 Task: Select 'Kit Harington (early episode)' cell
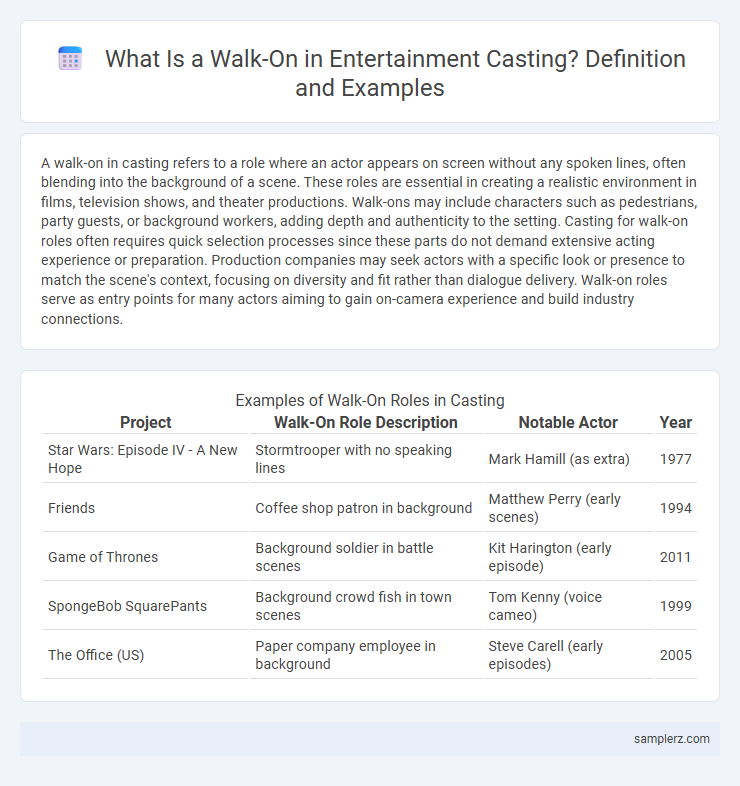[568, 557]
